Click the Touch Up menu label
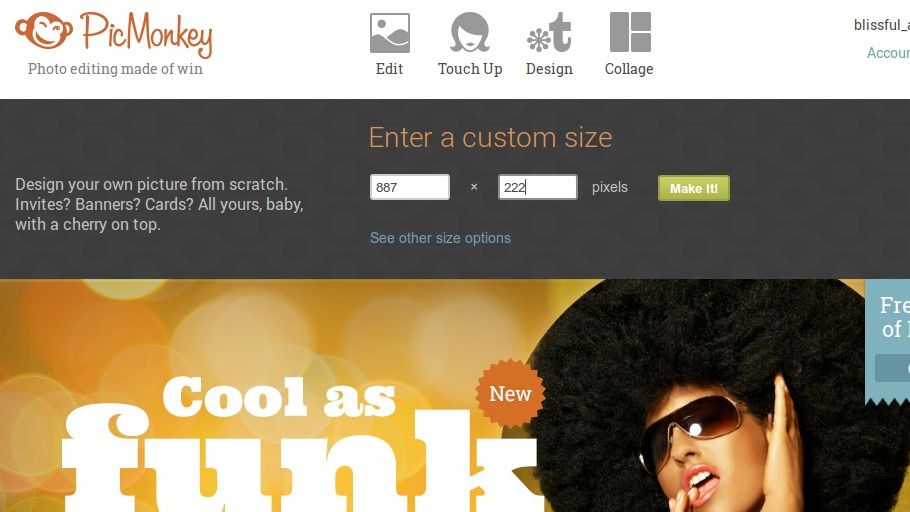The width and height of the screenshot is (910, 512). (x=470, y=69)
